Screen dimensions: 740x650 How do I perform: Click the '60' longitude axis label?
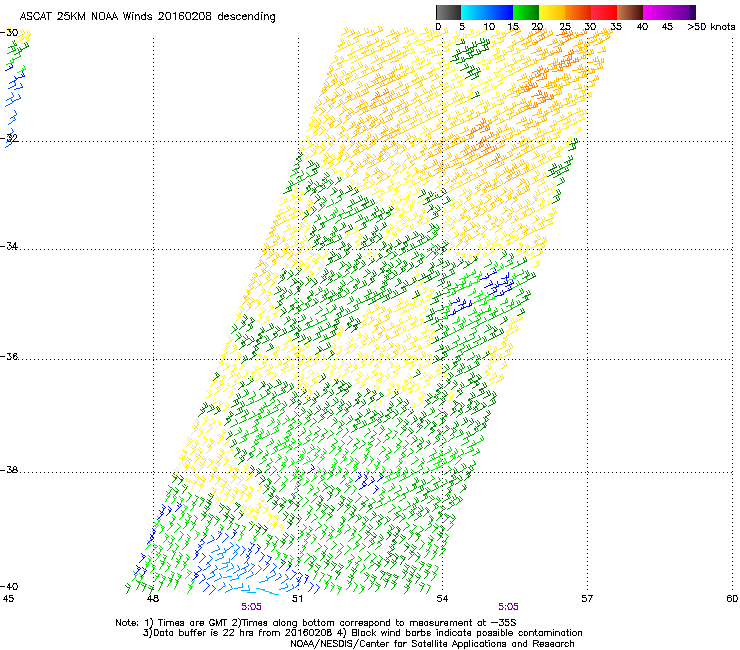(732, 599)
